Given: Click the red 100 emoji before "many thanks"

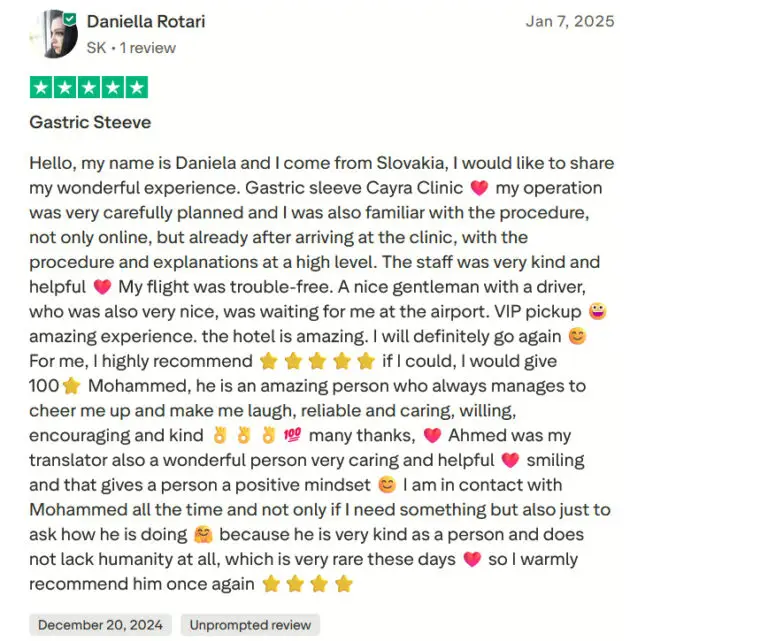Looking at the screenshot, I should 293,435.
